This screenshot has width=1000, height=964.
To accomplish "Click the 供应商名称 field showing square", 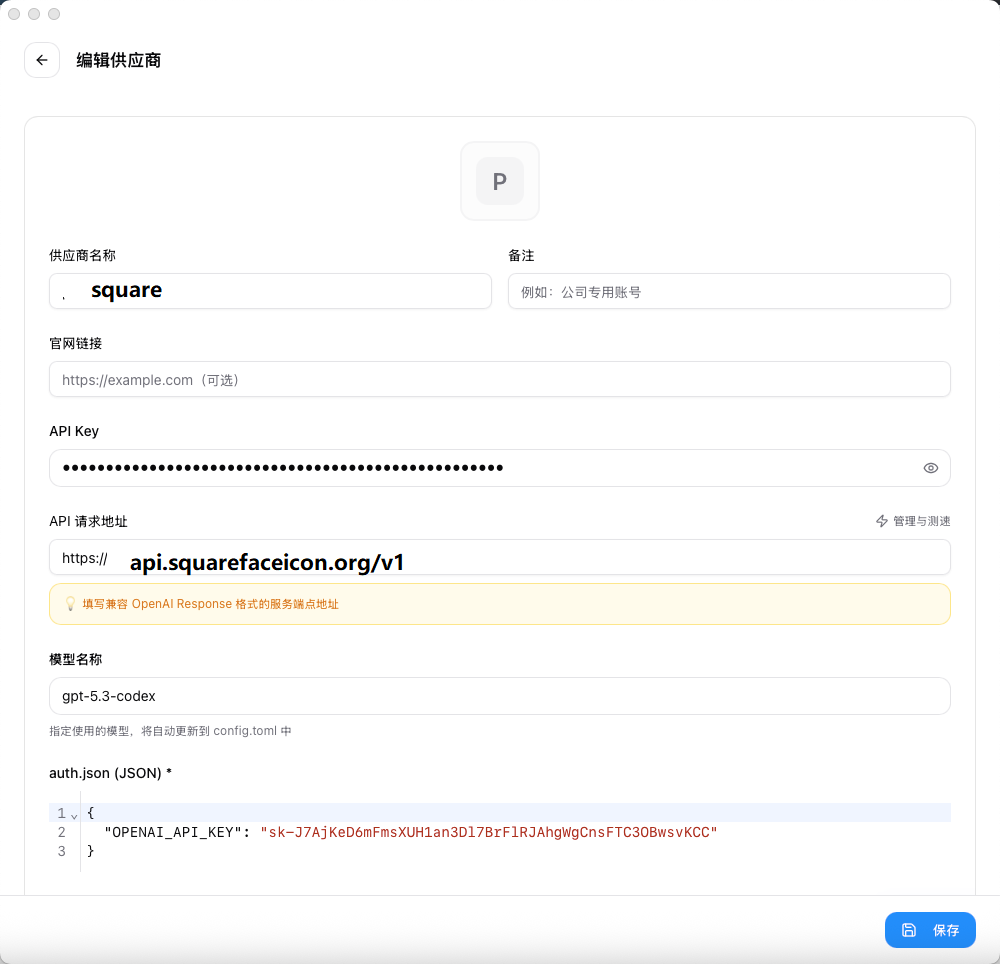I will (x=270, y=290).
